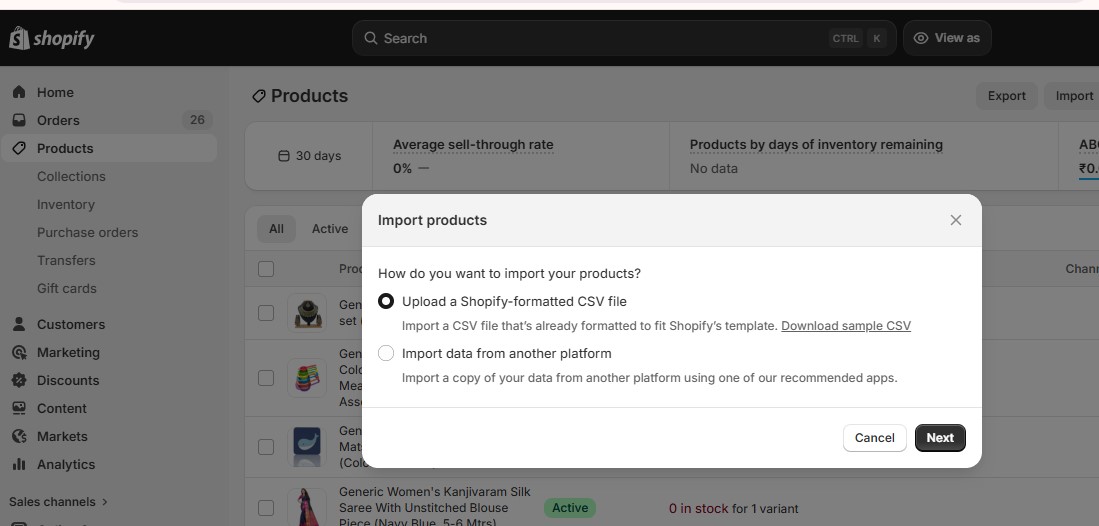Click the Markets globe icon
Viewport: 1099px width, 526px height.
tap(19, 436)
